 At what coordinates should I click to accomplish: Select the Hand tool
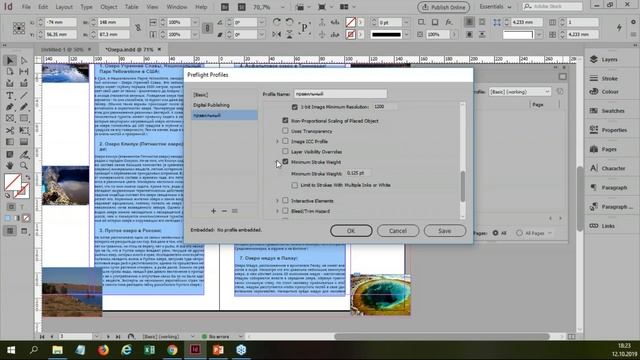(10, 166)
